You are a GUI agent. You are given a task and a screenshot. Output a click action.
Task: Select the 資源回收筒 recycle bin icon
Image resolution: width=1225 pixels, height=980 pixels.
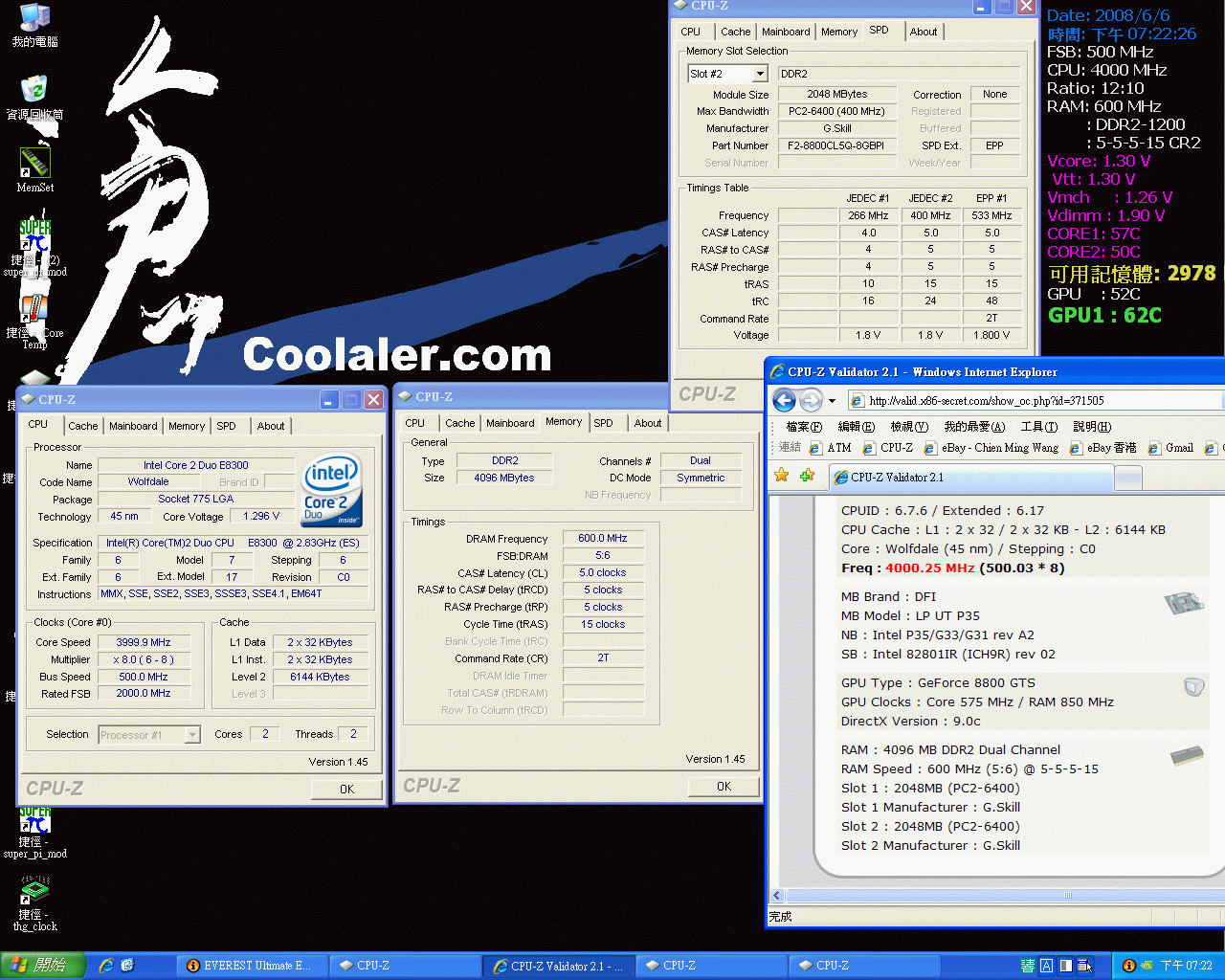(35, 98)
